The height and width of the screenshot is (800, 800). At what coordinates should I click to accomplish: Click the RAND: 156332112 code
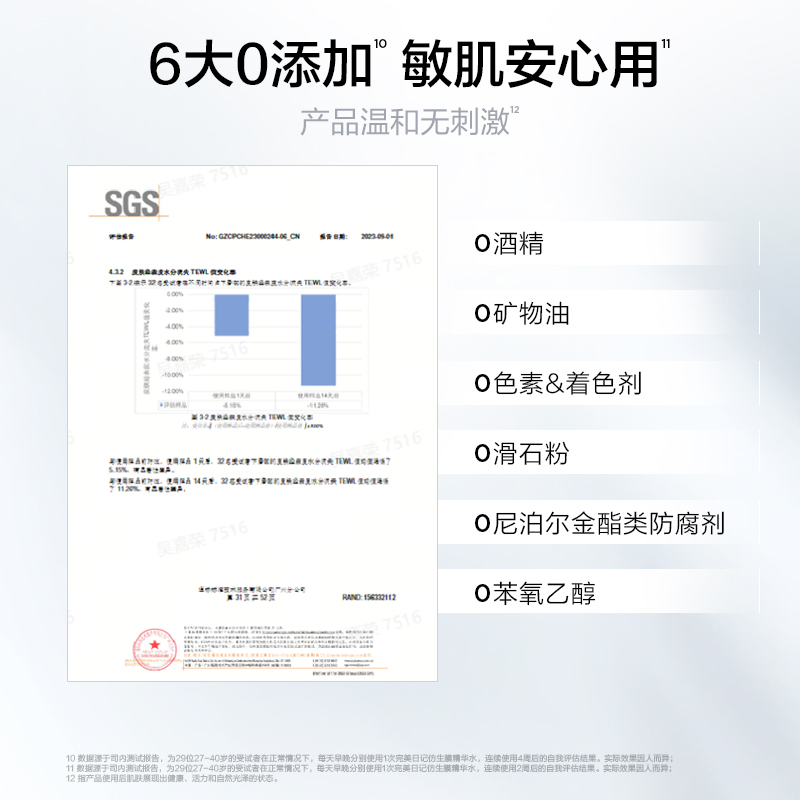[370, 597]
